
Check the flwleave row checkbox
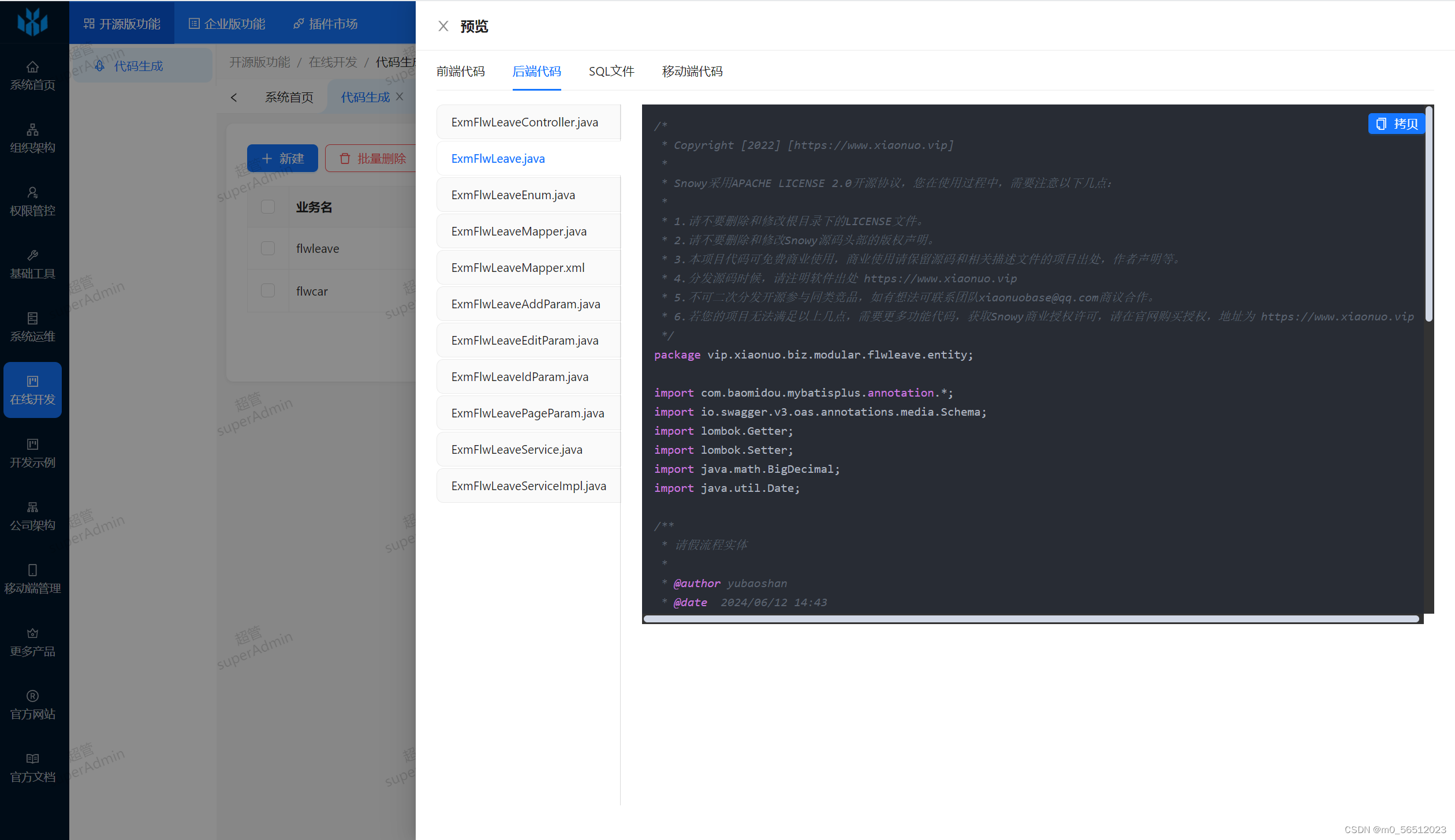pos(268,248)
